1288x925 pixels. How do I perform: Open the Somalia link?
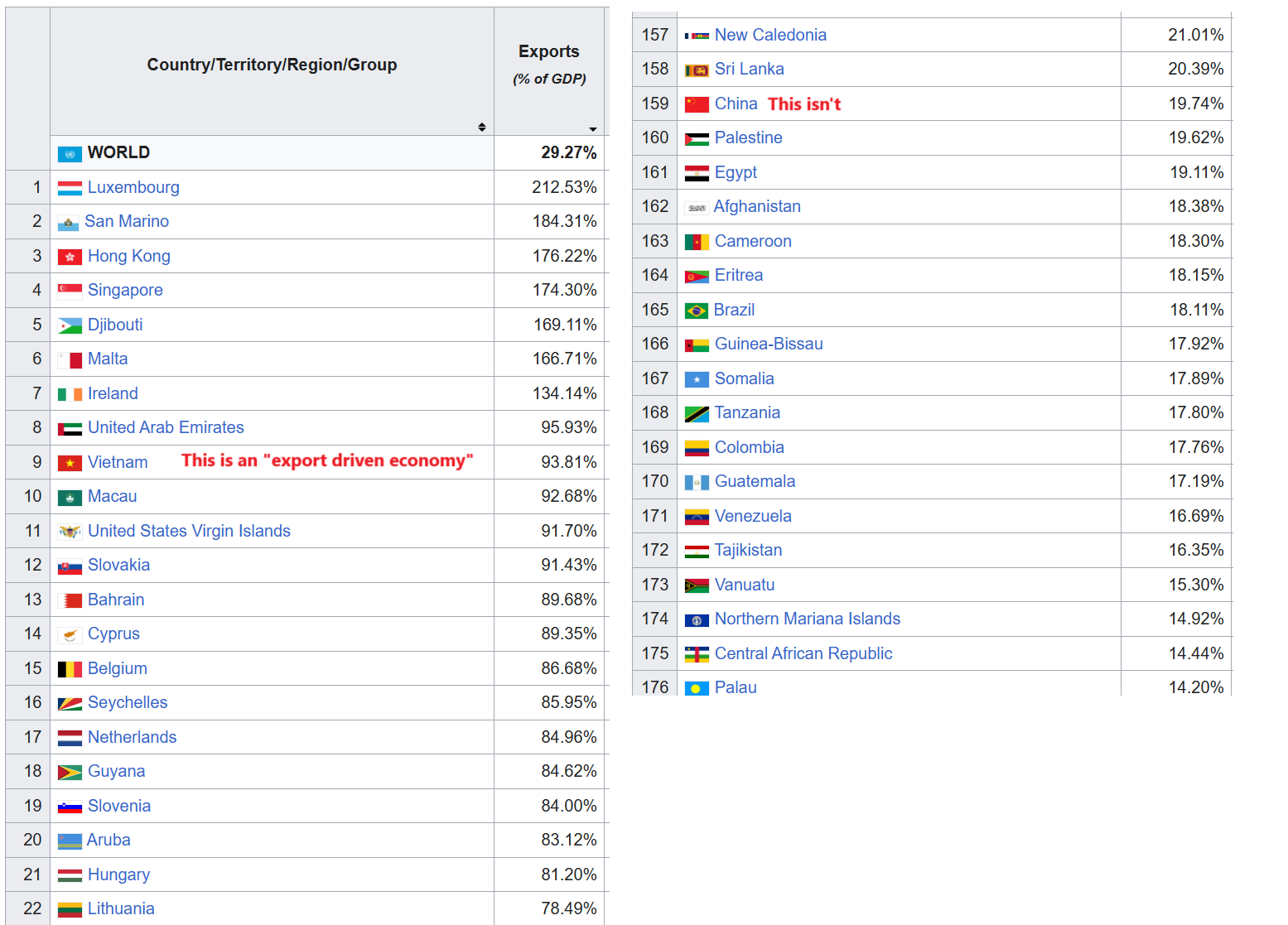click(x=744, y=378)
